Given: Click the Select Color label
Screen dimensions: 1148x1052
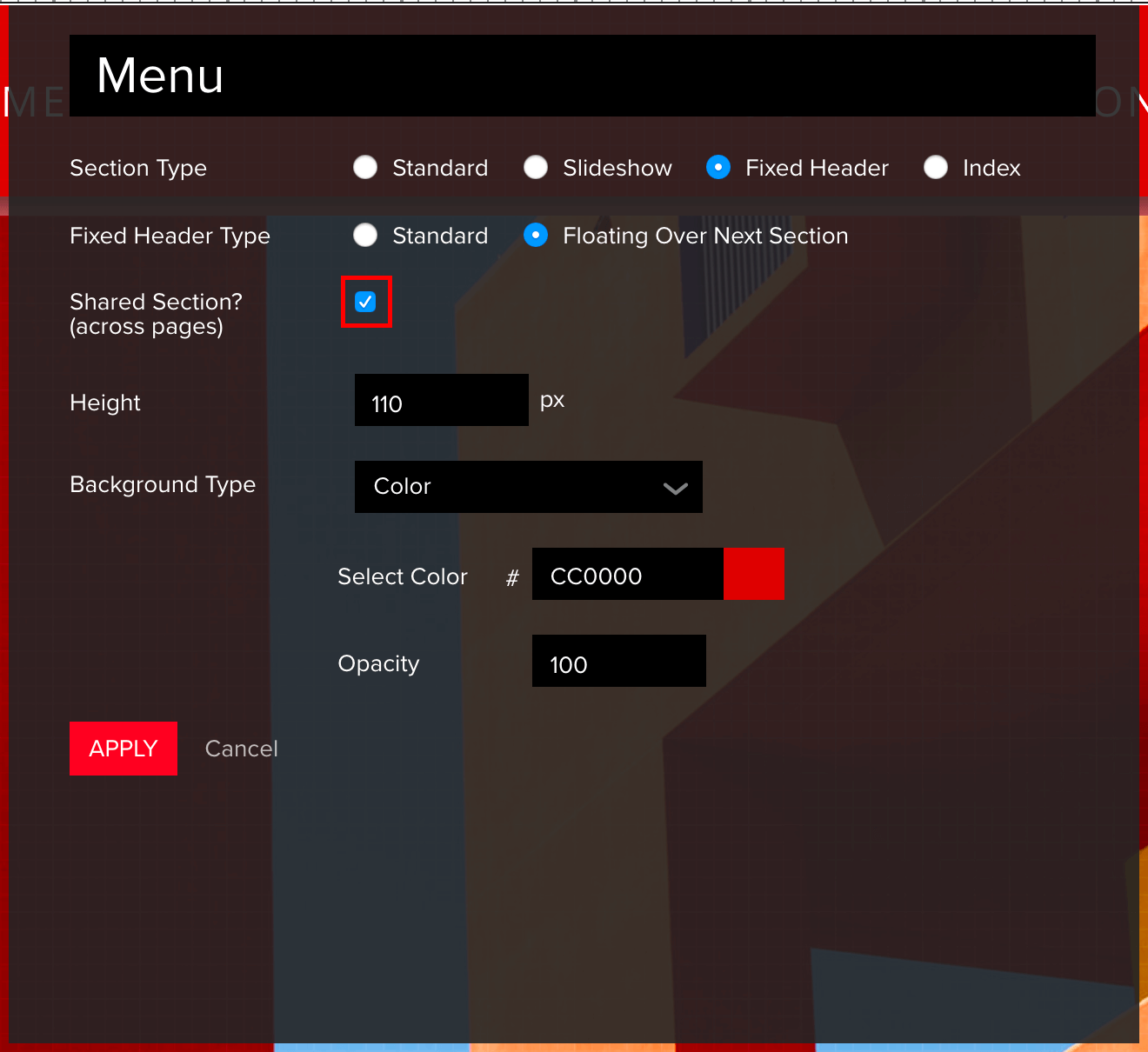Looking at the screenshot, I should coord(402,576).
